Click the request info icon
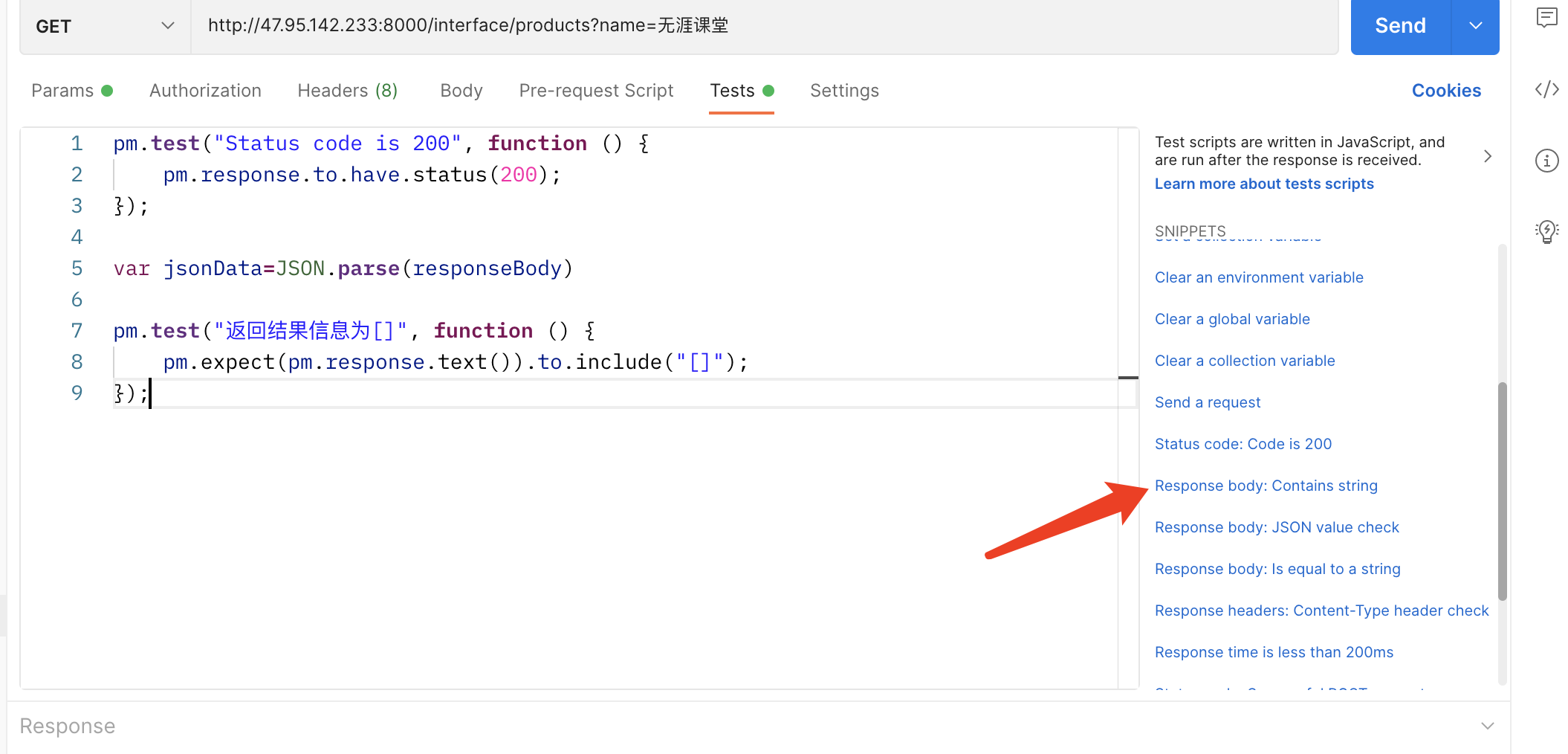The image size is (1568, 754). coord(1546,161)
